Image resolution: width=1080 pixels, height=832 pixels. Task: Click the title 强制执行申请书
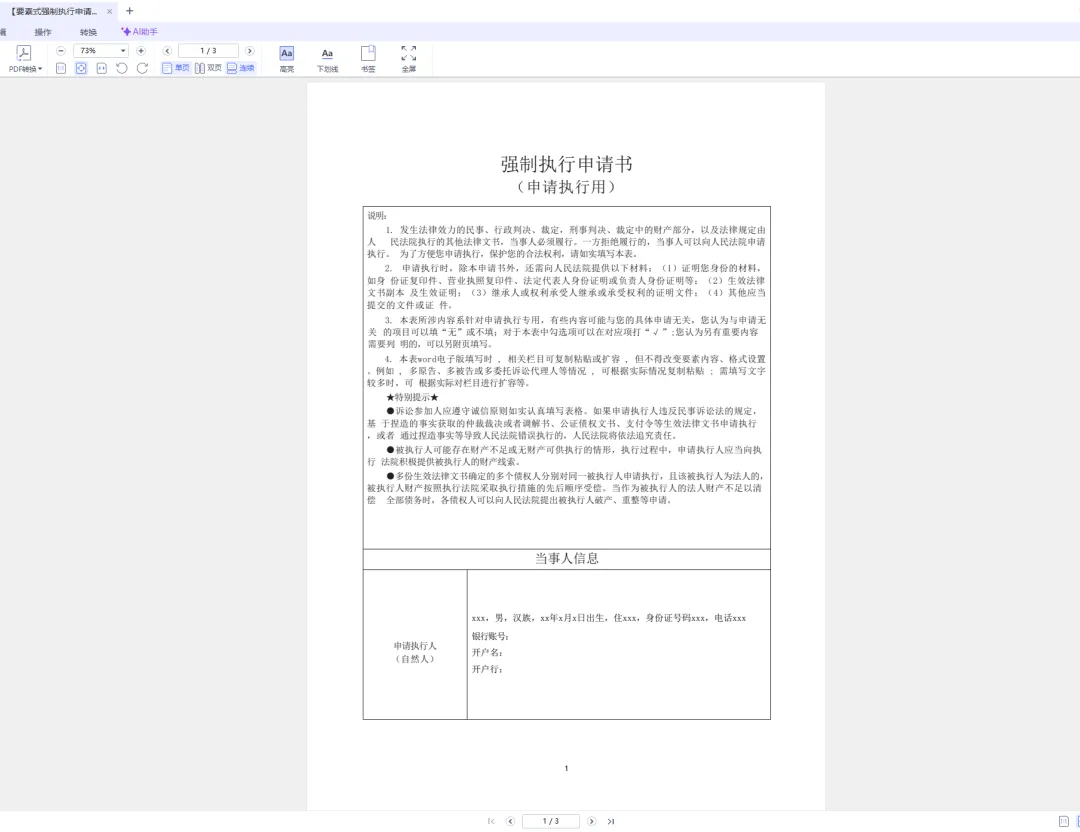coord(566,164)
